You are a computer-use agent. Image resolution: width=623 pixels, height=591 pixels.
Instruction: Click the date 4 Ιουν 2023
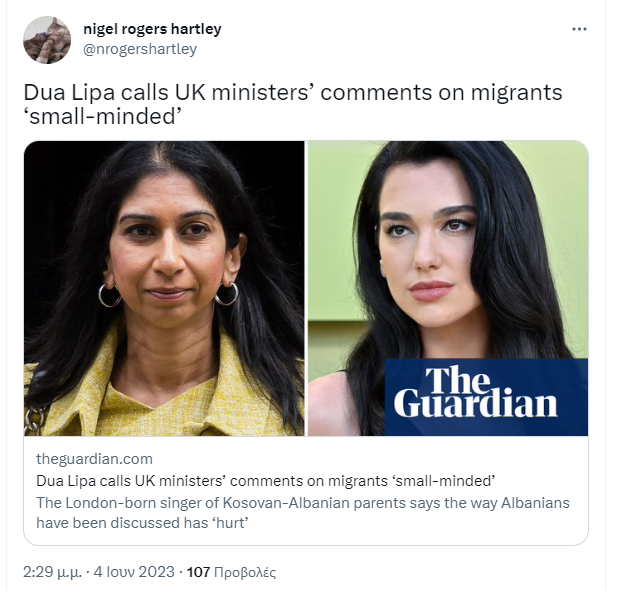(x=134, y=572)
